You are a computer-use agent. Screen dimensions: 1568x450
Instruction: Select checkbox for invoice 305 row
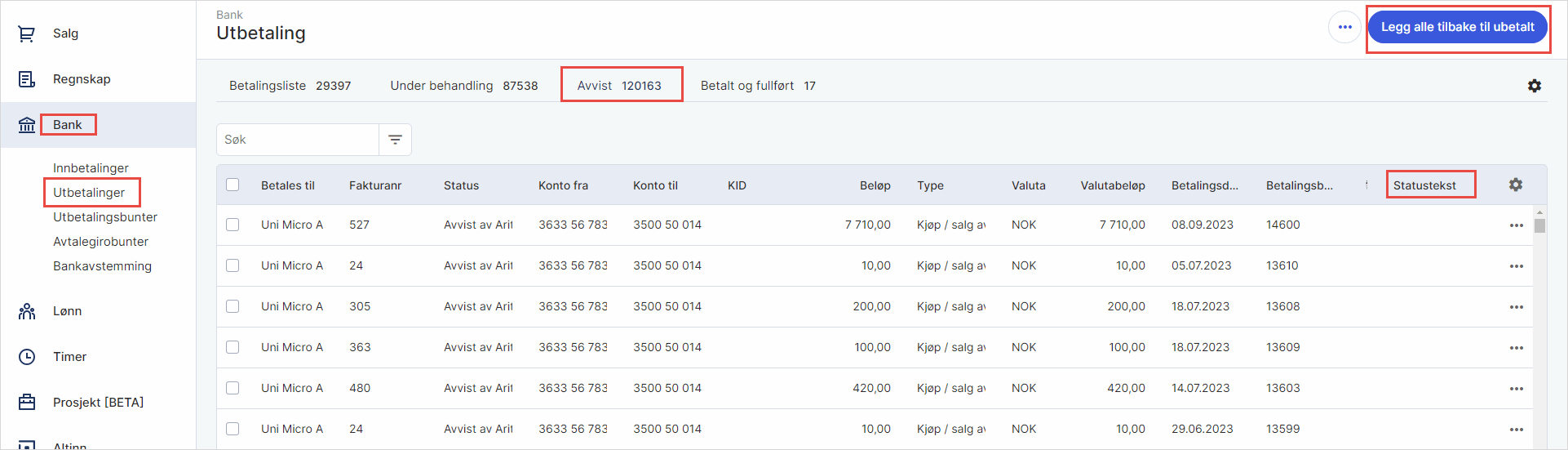[233, 306]
